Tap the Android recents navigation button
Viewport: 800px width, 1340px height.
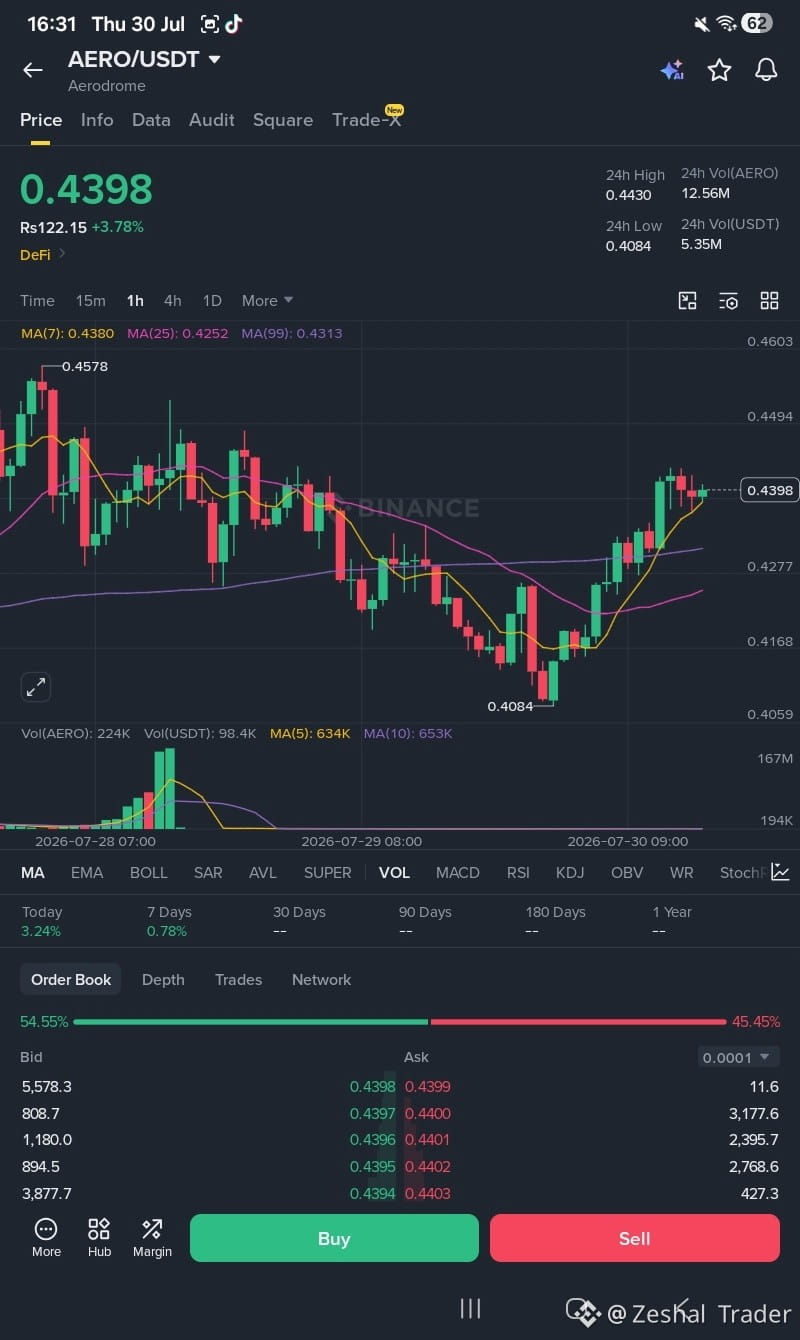coord(470,1308)
